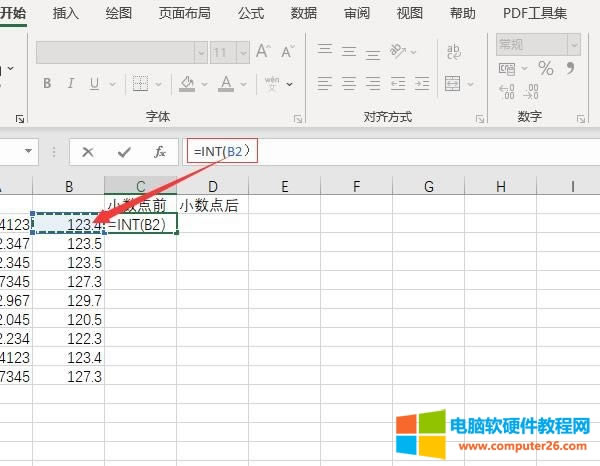
Task: Open the 页面布局 ribbon tab
Action: 184,13
